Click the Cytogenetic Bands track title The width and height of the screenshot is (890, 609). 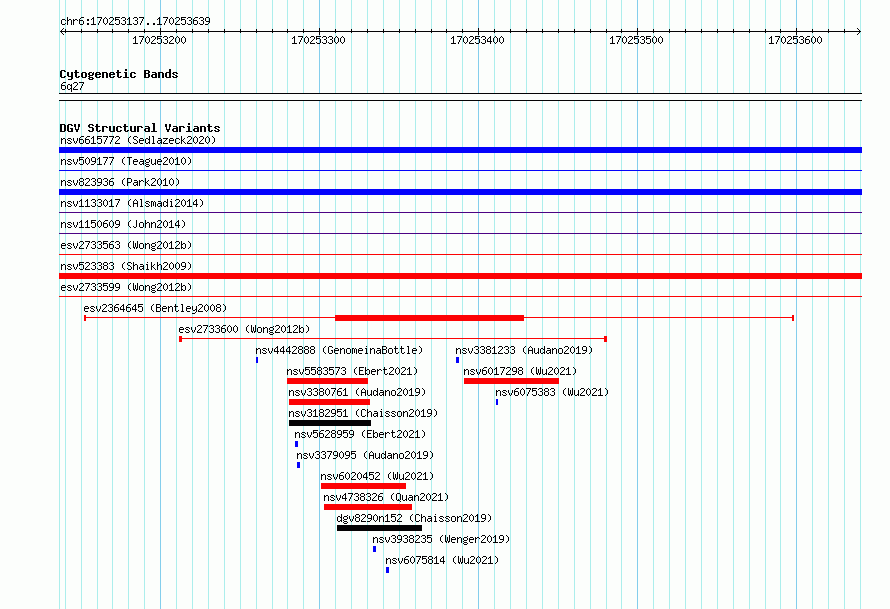point(119,74)
